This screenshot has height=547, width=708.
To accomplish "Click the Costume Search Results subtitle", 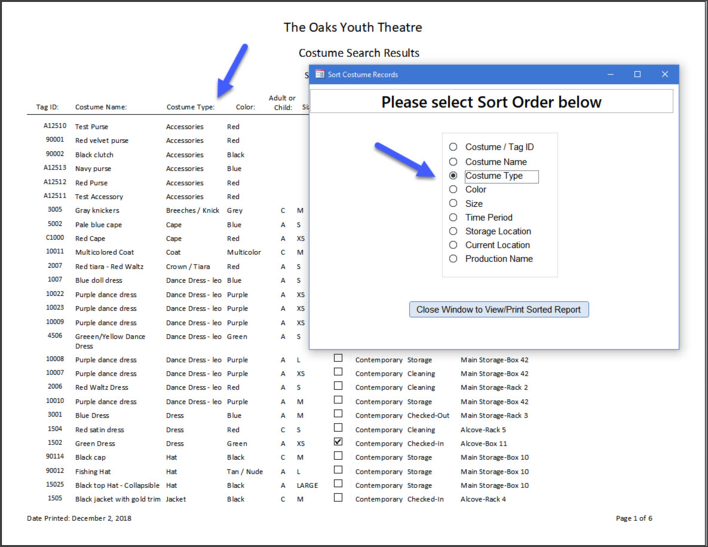I will 359,53.
